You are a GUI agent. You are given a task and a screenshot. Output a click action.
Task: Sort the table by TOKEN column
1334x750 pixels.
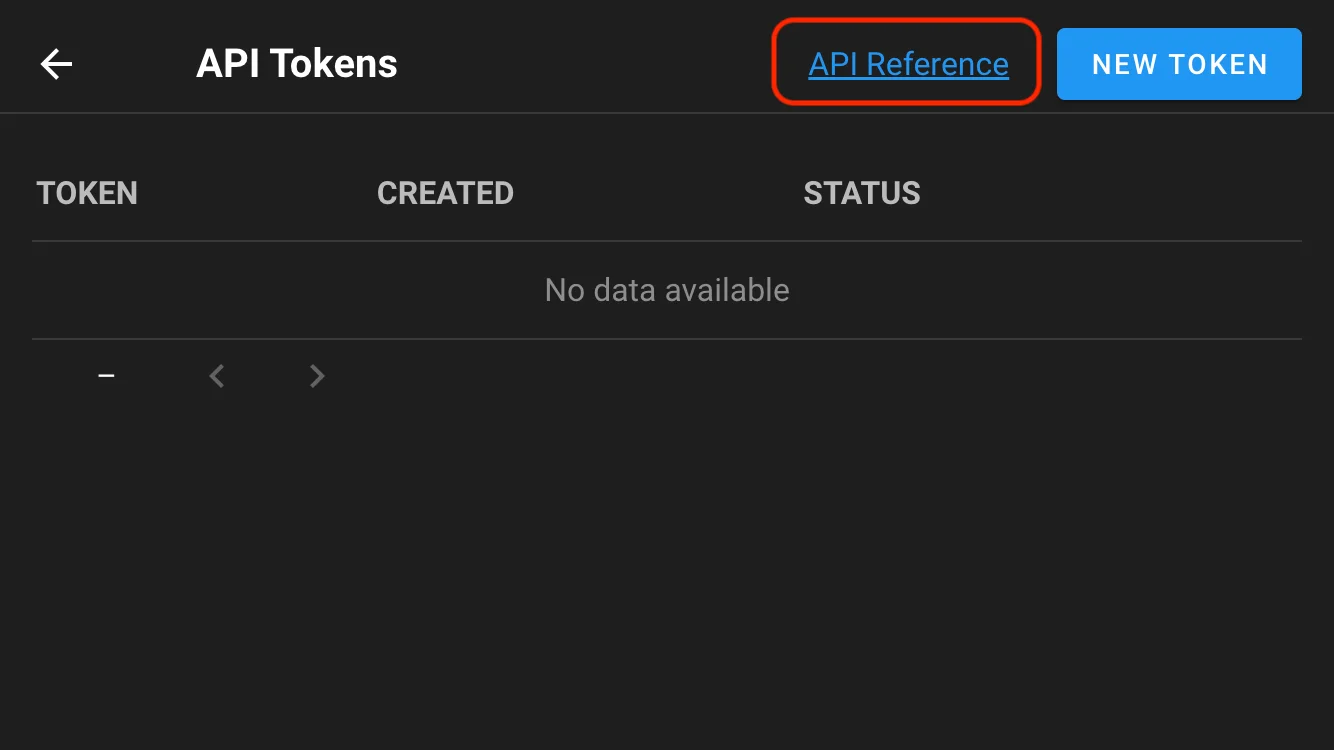[x=87, y=193]
